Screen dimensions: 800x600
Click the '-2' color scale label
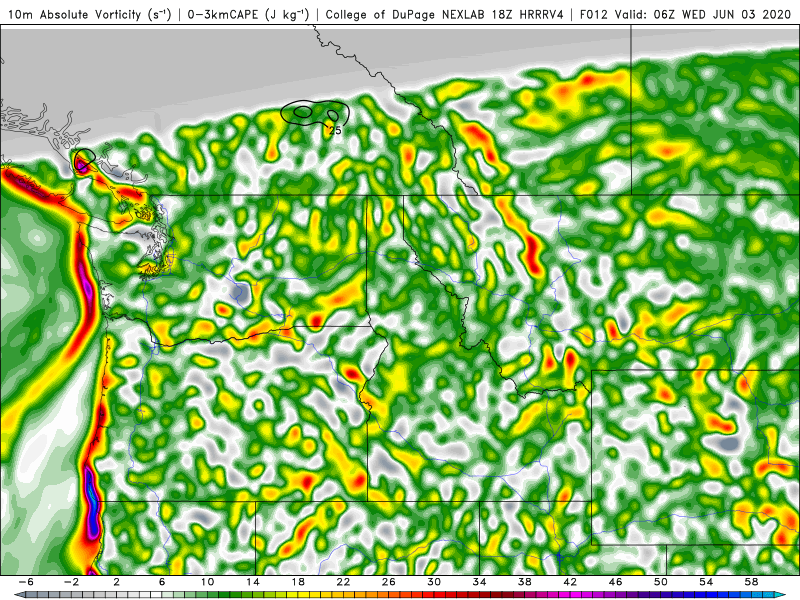[x=72, y=582]
